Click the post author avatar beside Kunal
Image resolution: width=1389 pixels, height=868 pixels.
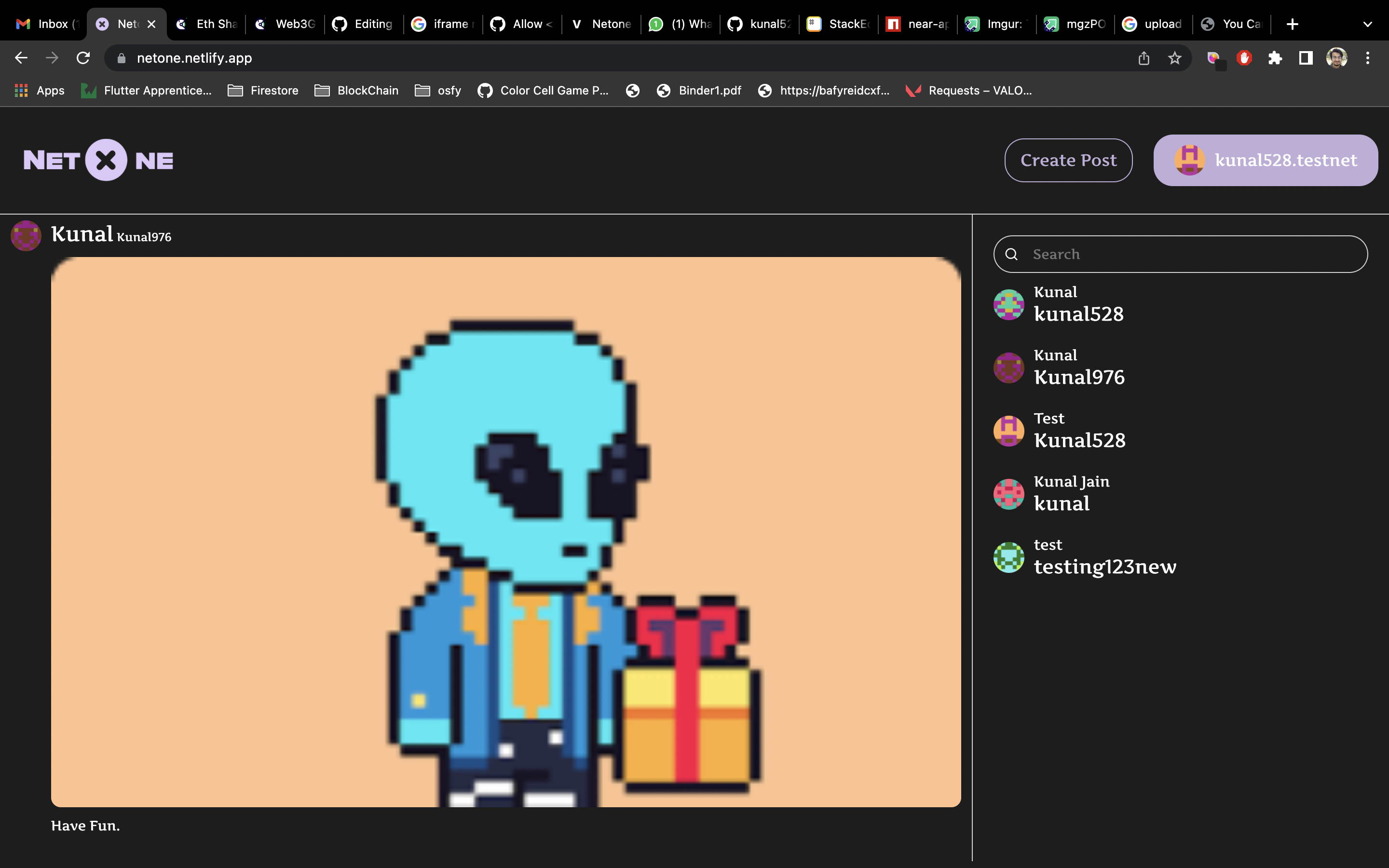[26, 235]
